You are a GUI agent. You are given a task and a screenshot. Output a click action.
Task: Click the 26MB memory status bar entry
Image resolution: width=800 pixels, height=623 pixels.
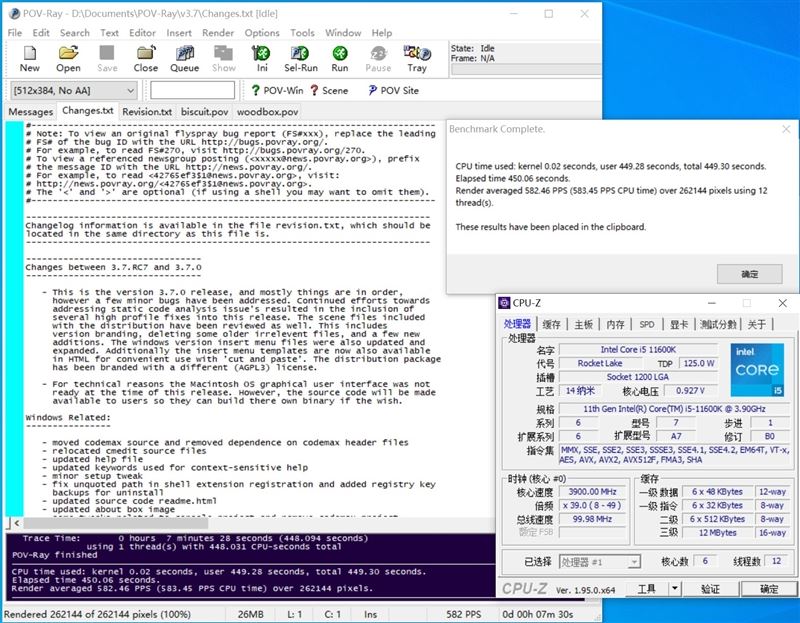251,614
